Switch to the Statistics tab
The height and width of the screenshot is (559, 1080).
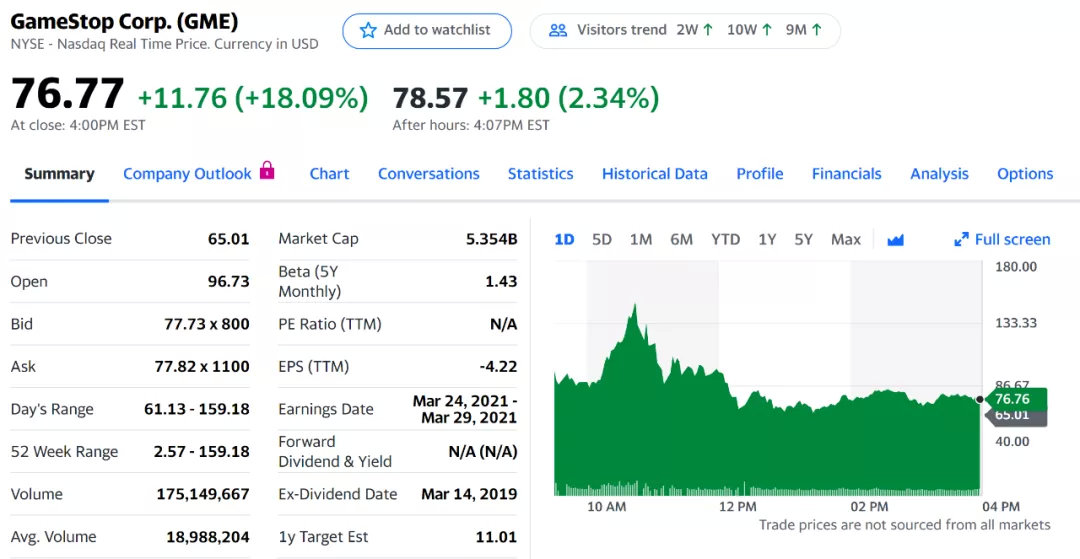pos(540,174)
